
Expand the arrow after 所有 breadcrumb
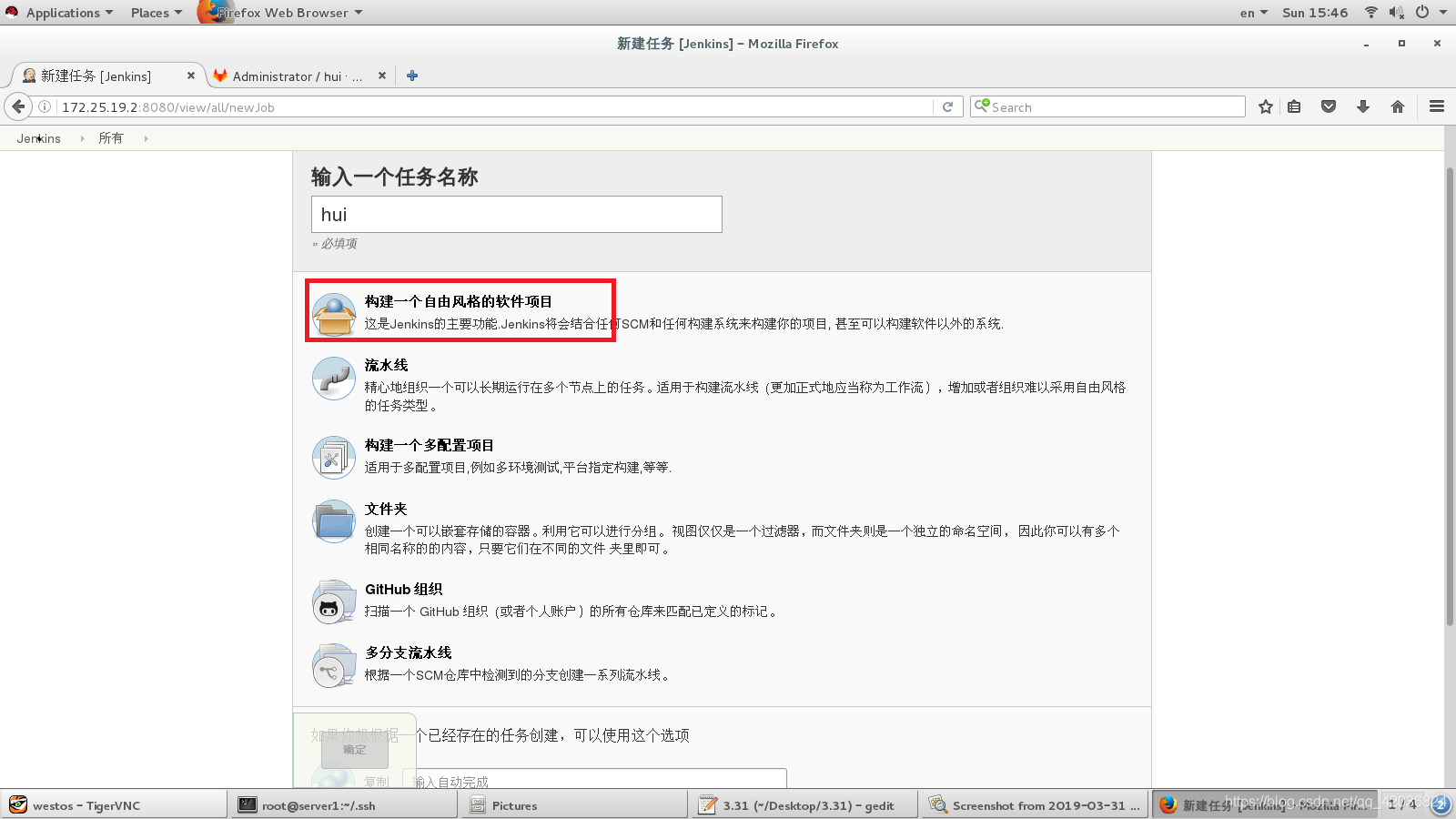click(x=146, y=138)
